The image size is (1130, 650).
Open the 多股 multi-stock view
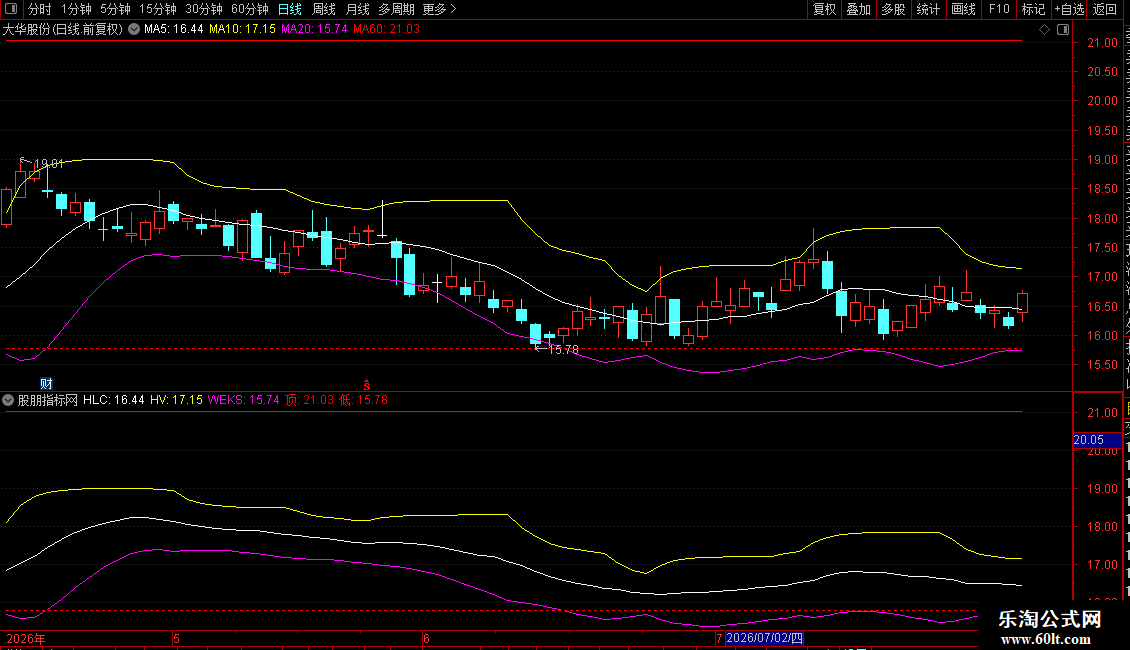pyautogui.click(x=893, y=9)
